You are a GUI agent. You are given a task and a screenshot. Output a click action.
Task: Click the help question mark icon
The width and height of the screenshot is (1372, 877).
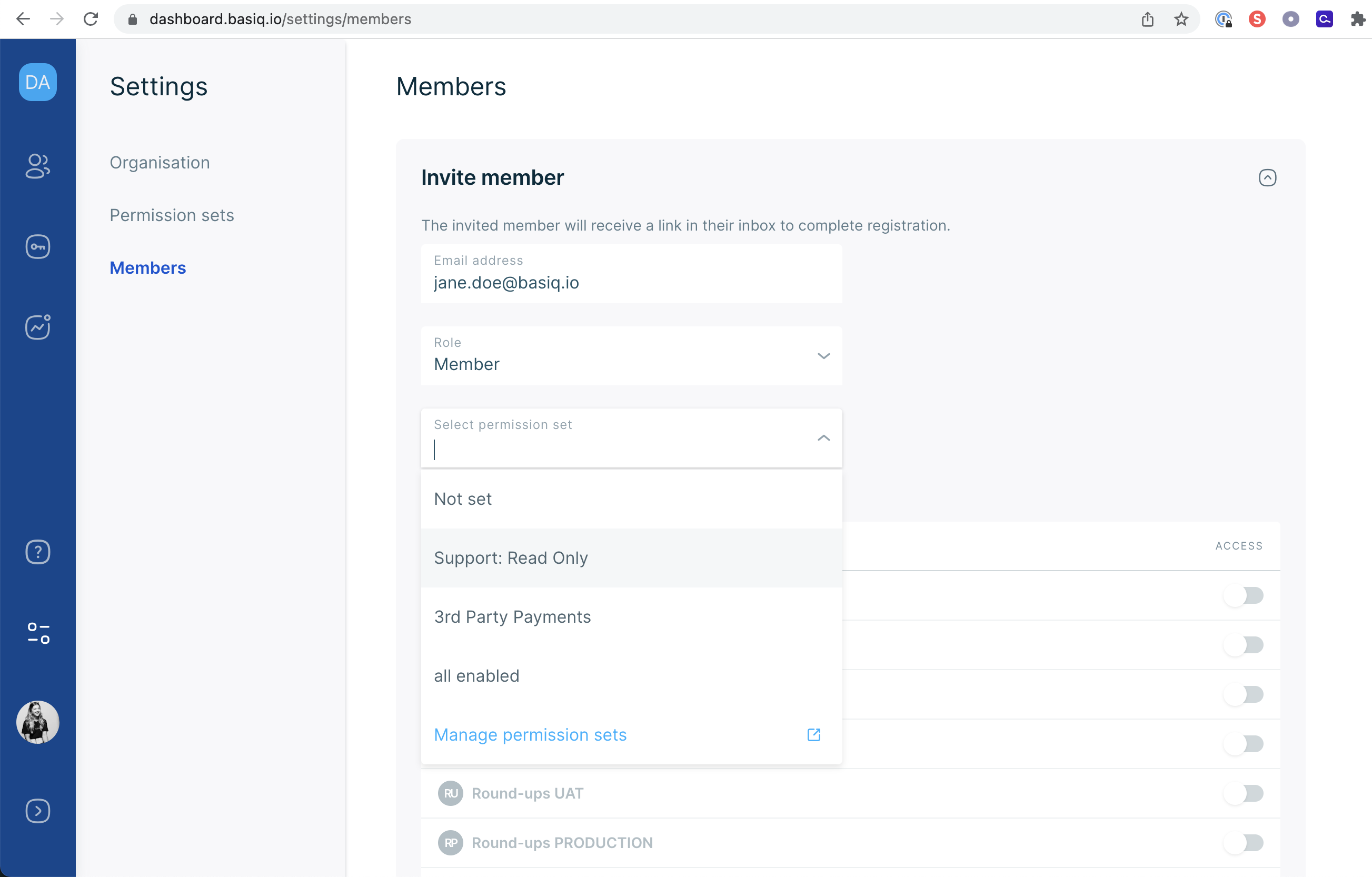[37, 552]
